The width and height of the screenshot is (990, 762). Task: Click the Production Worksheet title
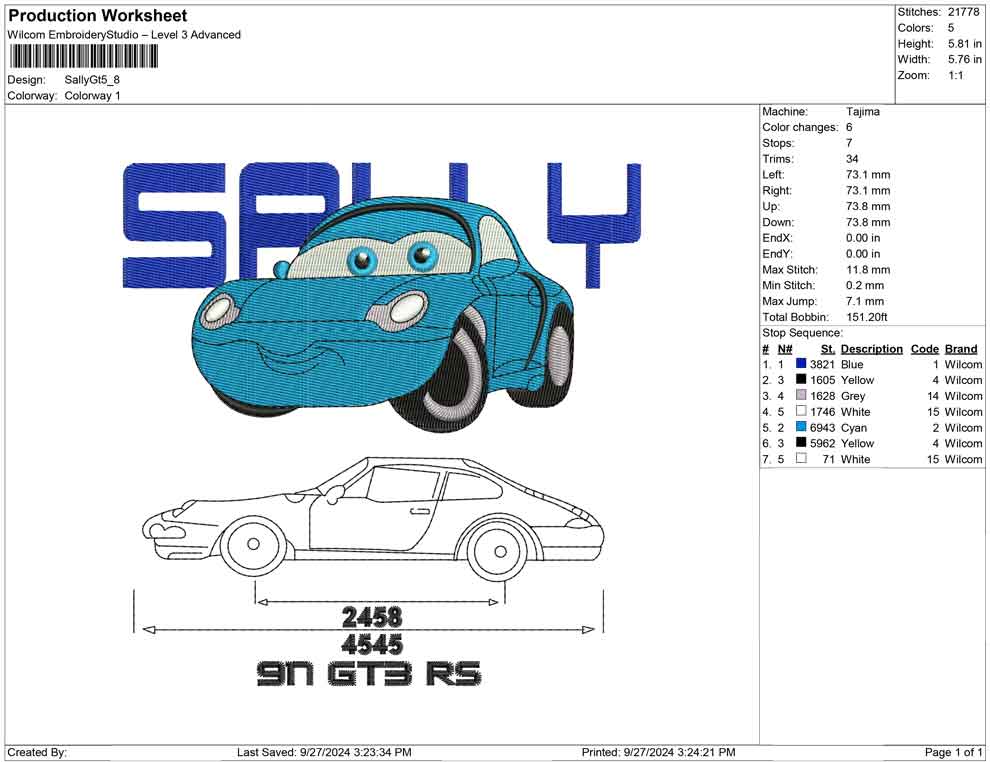click(98, 16)
